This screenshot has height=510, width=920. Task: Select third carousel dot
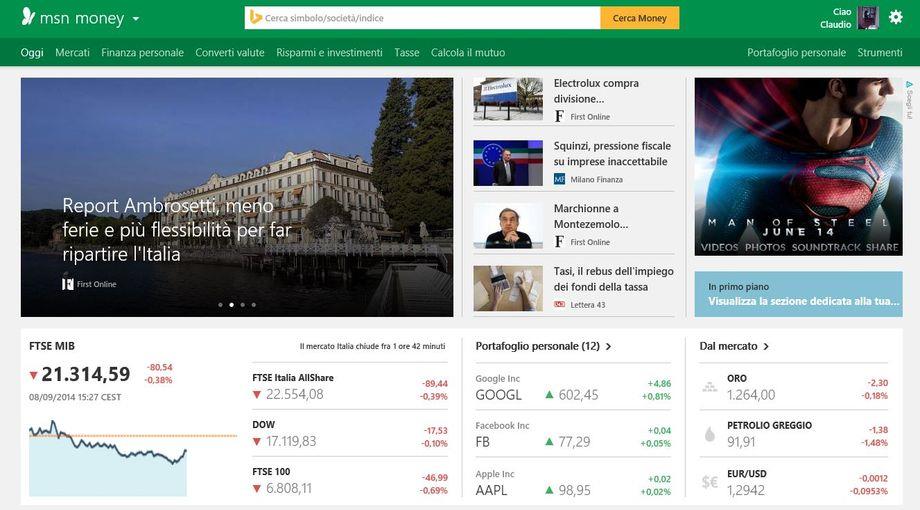pos(242,305)
